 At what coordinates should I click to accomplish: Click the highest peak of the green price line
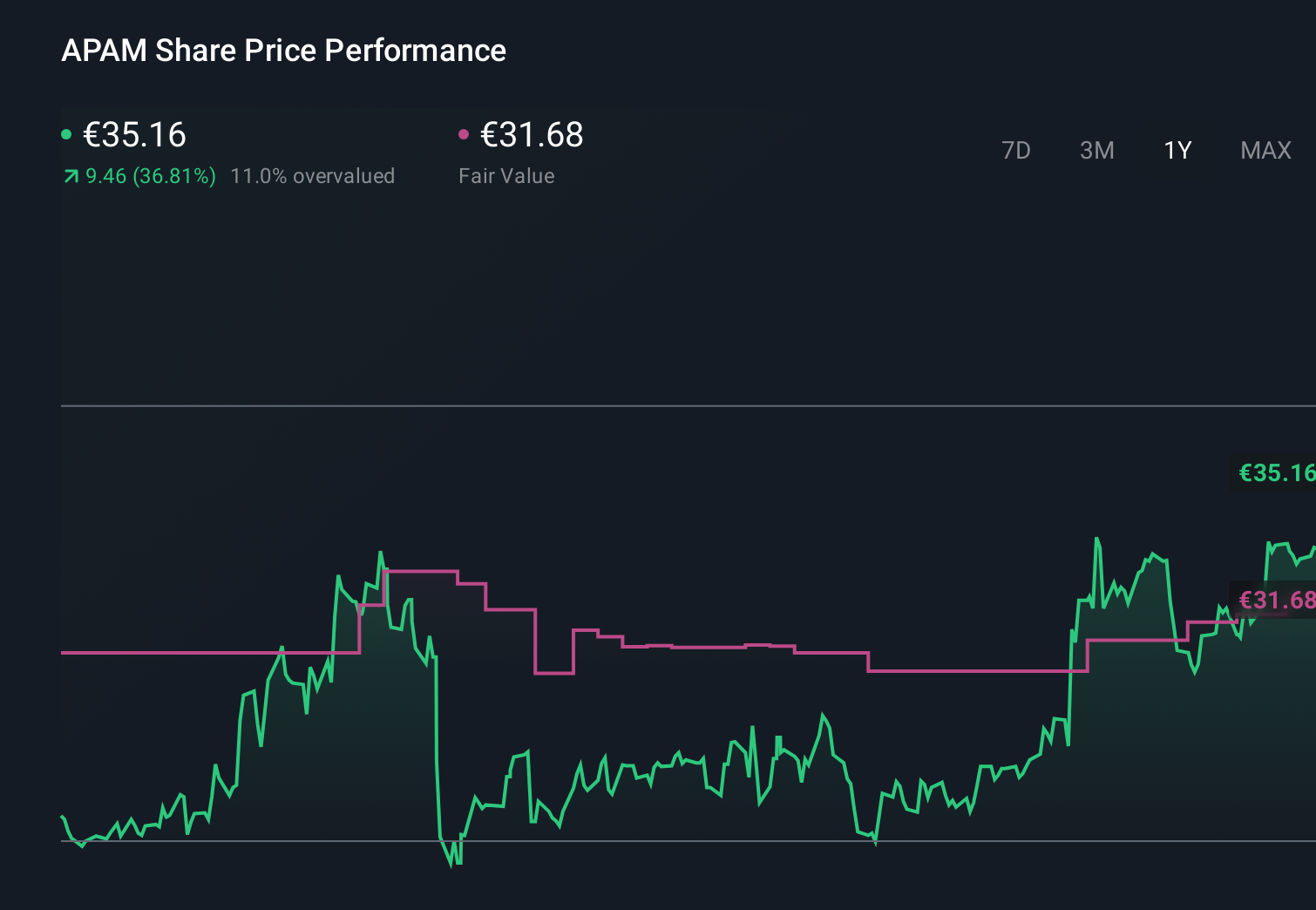point(1097,538)
